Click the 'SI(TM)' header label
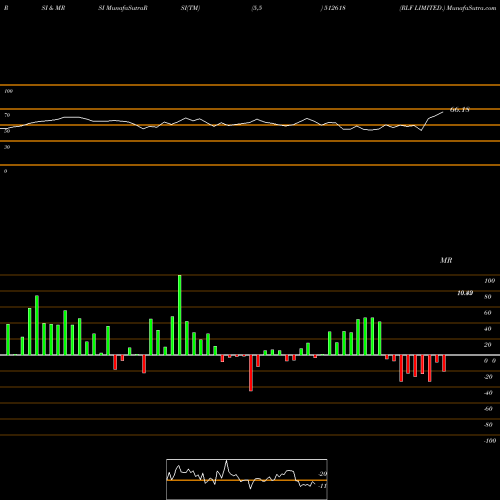 (x=190, y=8)
